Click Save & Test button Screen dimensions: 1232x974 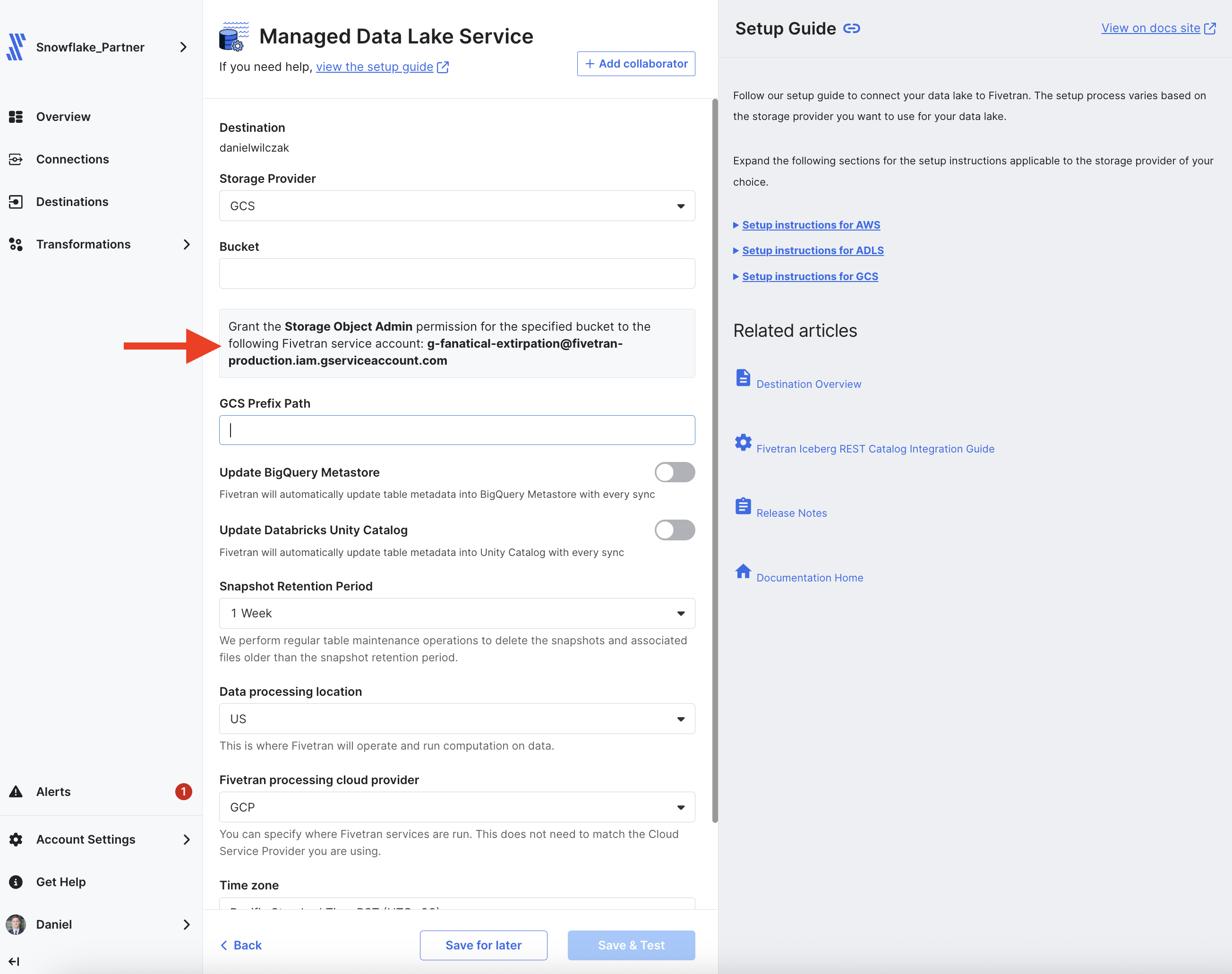click(x=631, y=946)
